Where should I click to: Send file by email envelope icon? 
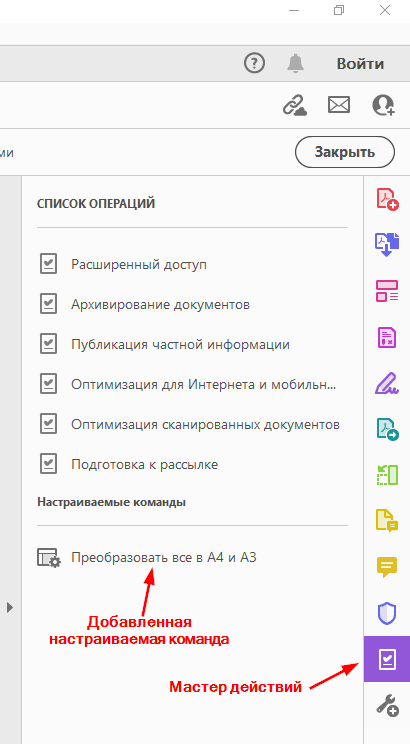(x=339, y=105)
